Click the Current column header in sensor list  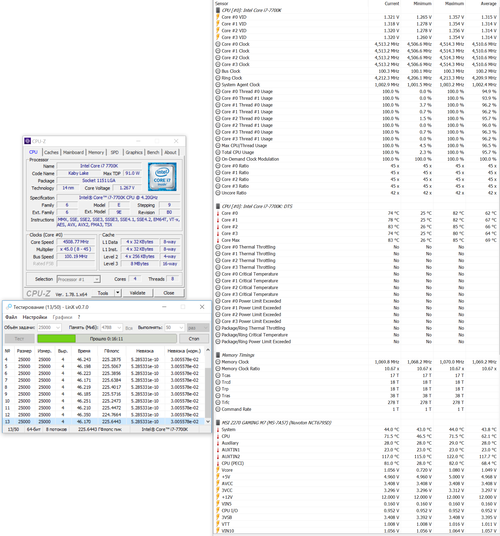point(392,3)
